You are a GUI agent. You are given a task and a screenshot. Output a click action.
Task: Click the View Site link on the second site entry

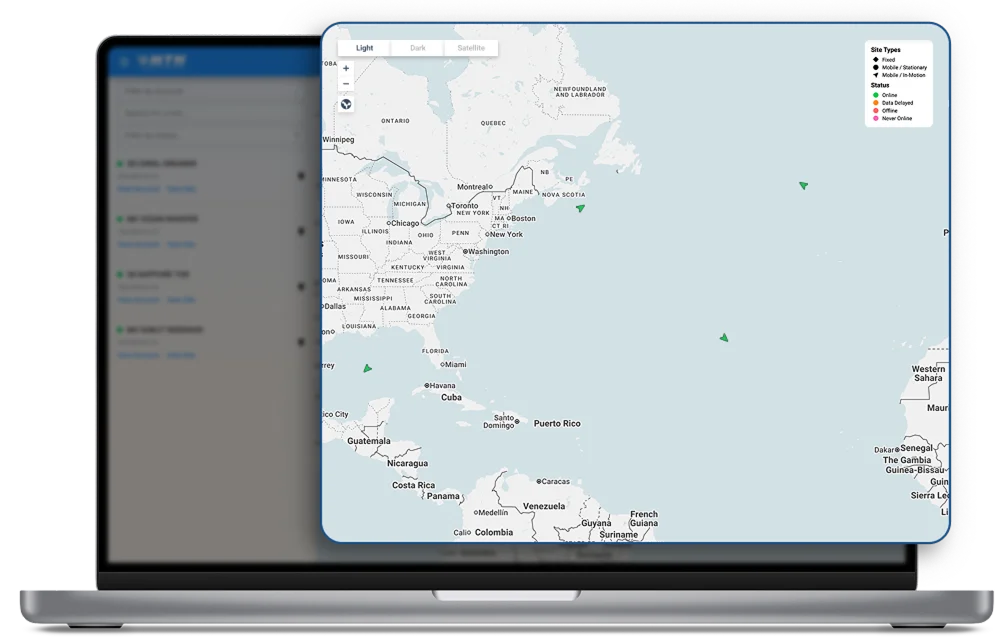point(181,244)
